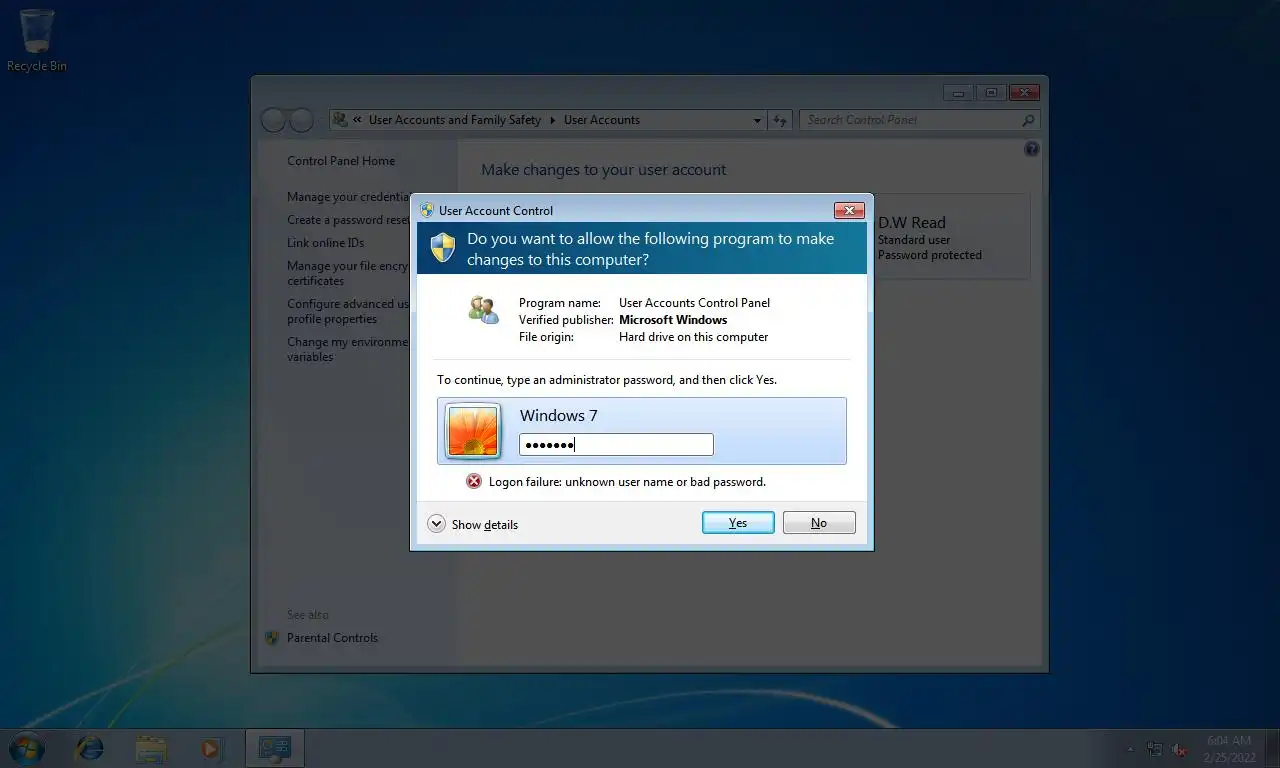The height and width of the screenshot is (768, 1280).
Task: Open Parental Controls link
Action: [332, 638]
